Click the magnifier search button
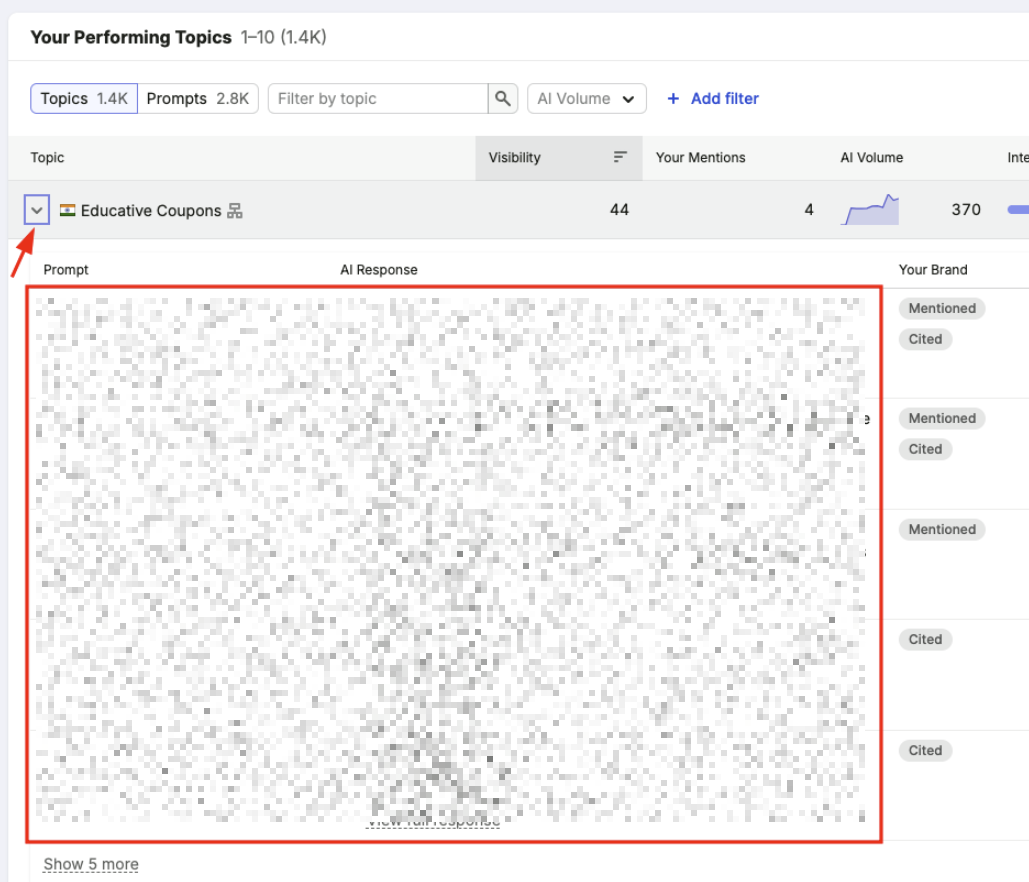 (x=503, y=98)
